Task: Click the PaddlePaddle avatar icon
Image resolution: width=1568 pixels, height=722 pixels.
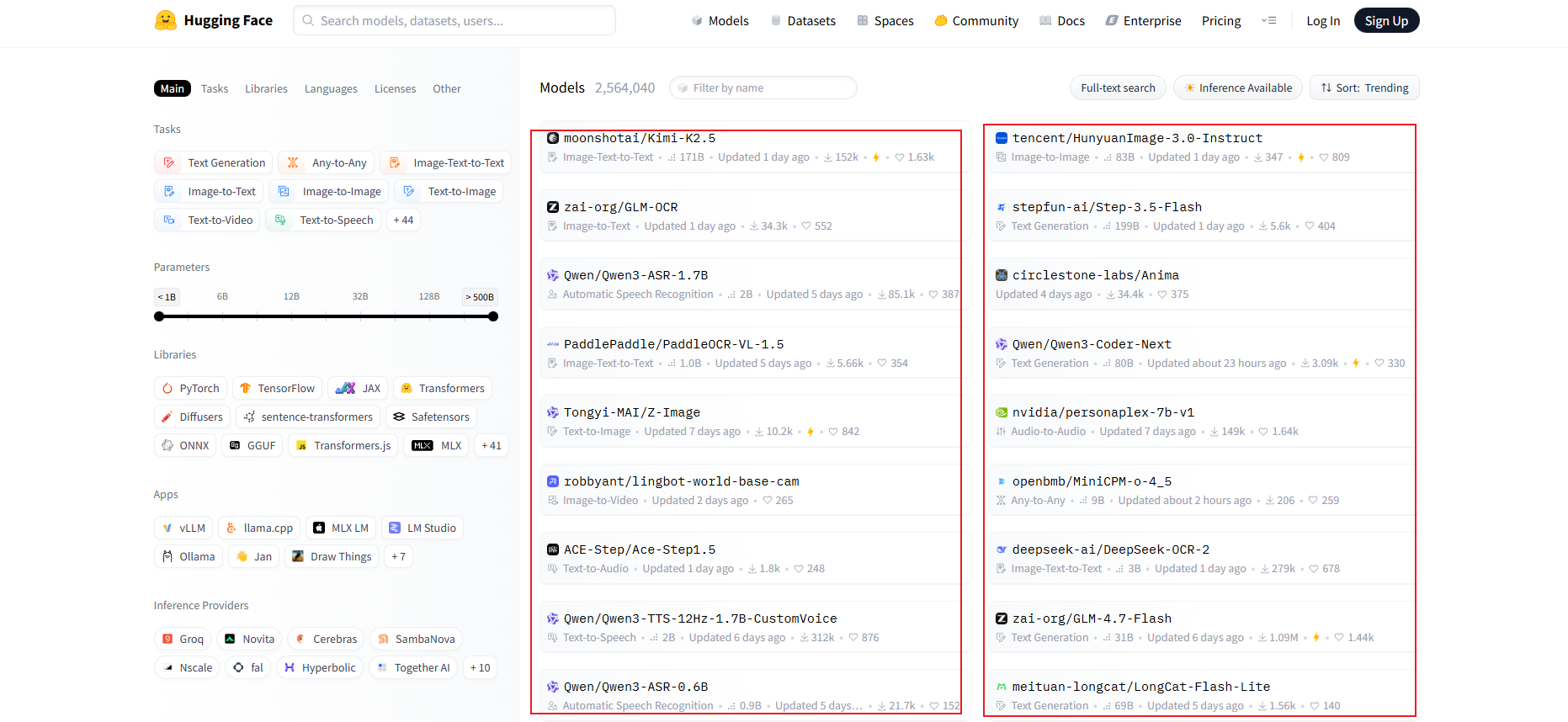Action: point(553,344)
